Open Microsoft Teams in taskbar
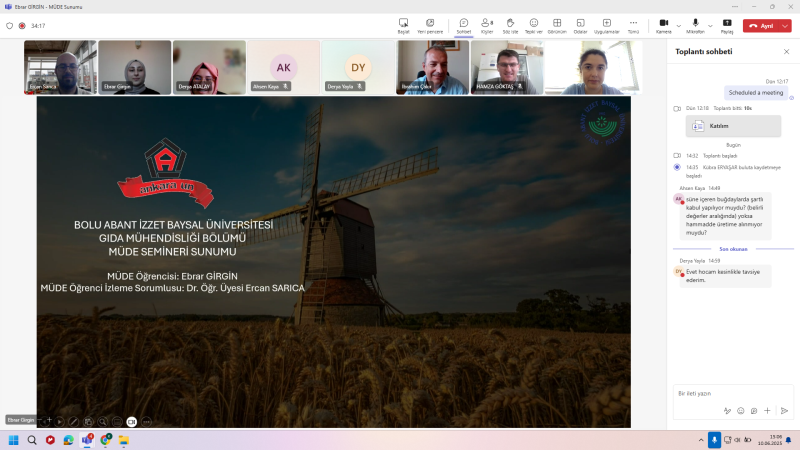 pos(87,440)
